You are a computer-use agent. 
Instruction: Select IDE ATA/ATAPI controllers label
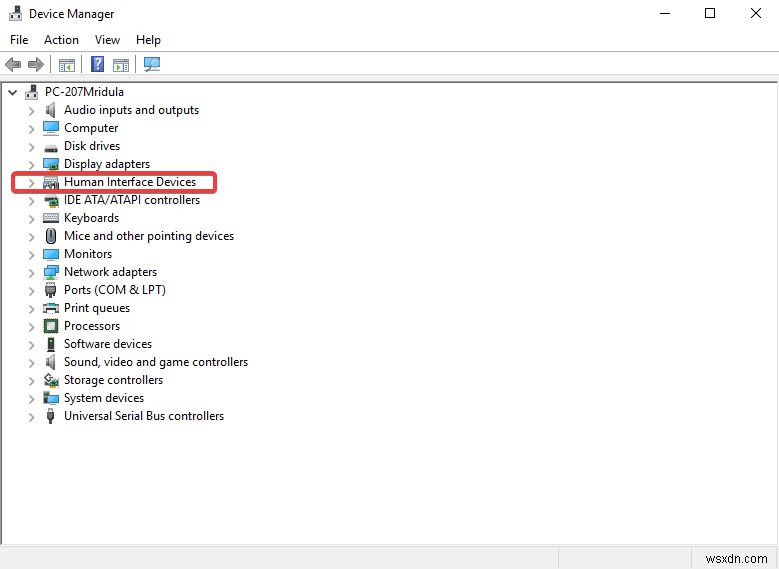pos(132,200)
